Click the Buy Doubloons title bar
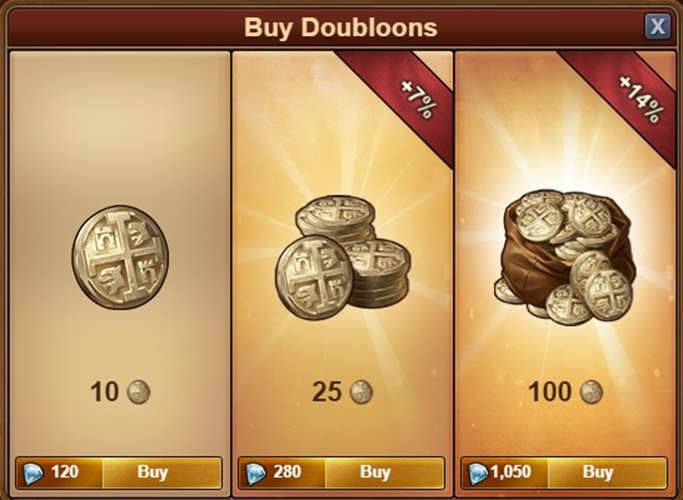Screen dimensions: 683x500 point(340,27)
